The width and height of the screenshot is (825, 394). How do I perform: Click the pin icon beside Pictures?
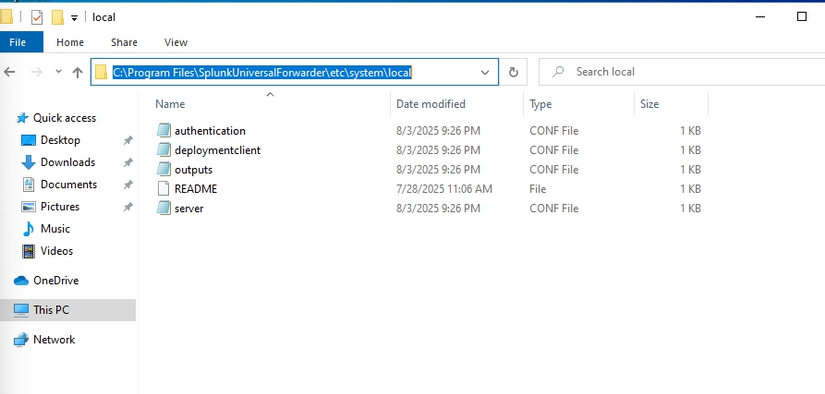click(127, 207)
